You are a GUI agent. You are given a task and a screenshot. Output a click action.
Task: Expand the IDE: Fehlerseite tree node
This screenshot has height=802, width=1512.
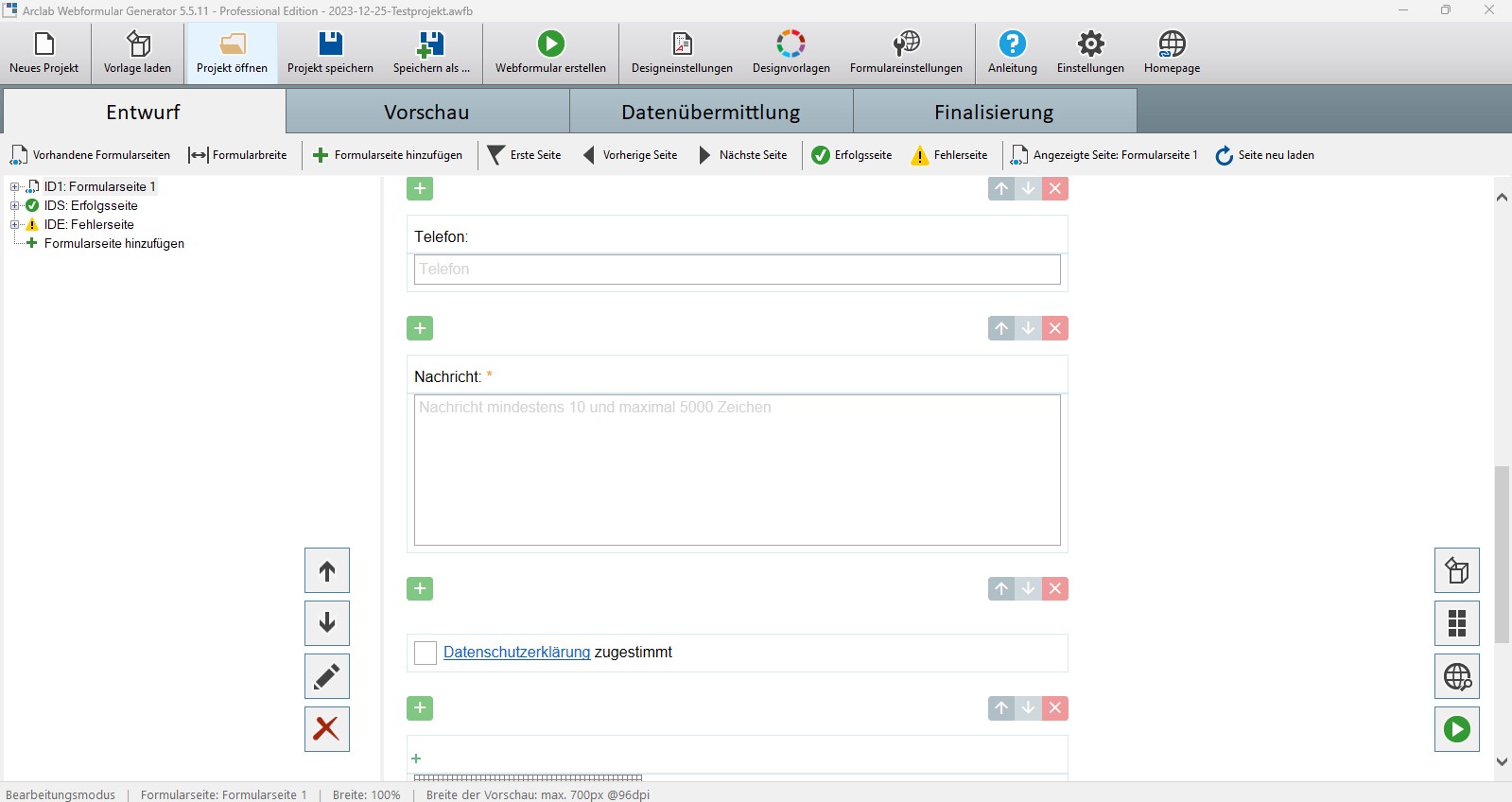pos(15,225)
